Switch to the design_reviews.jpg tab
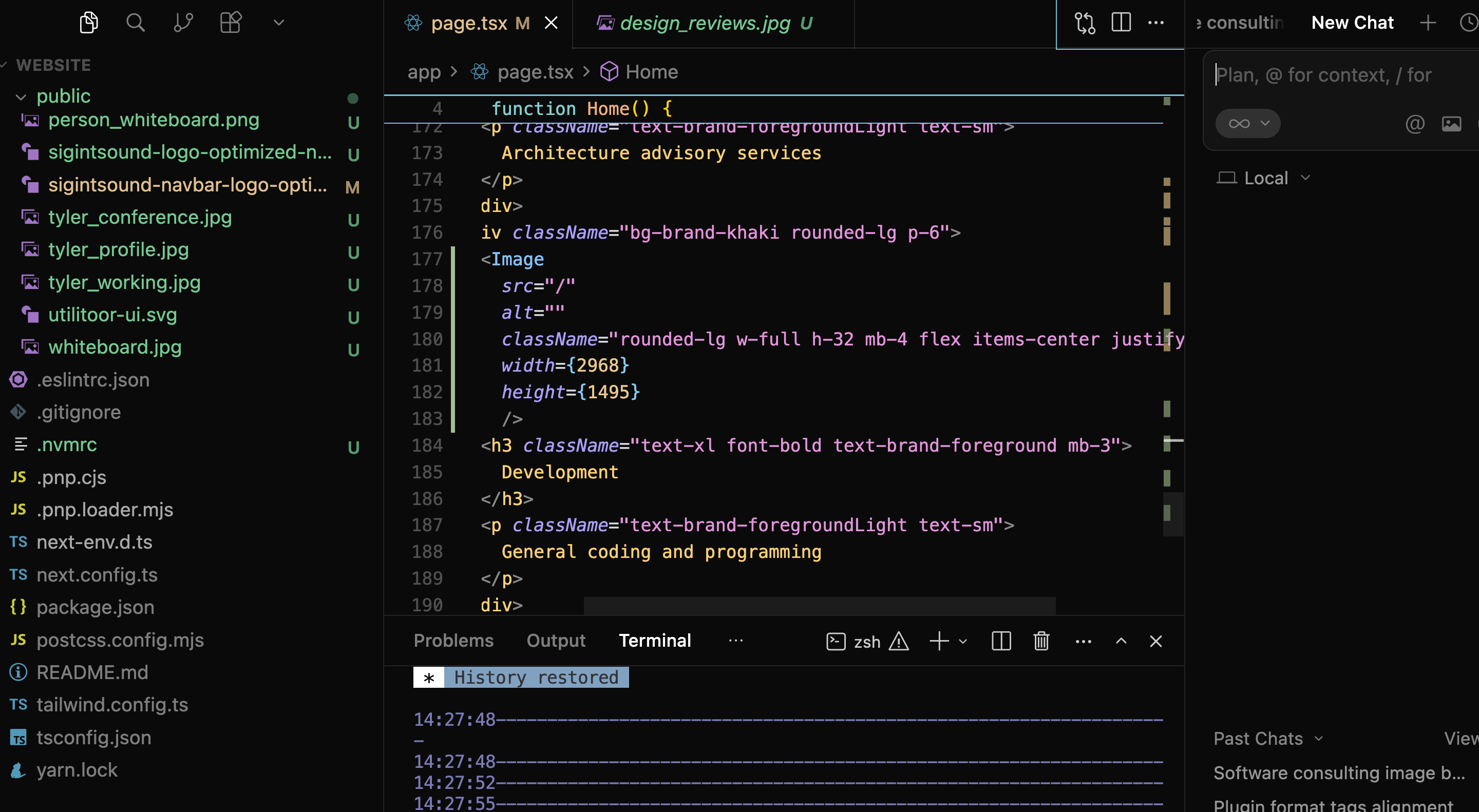This screenshot has height=812, width=1479. click(704, 23)
